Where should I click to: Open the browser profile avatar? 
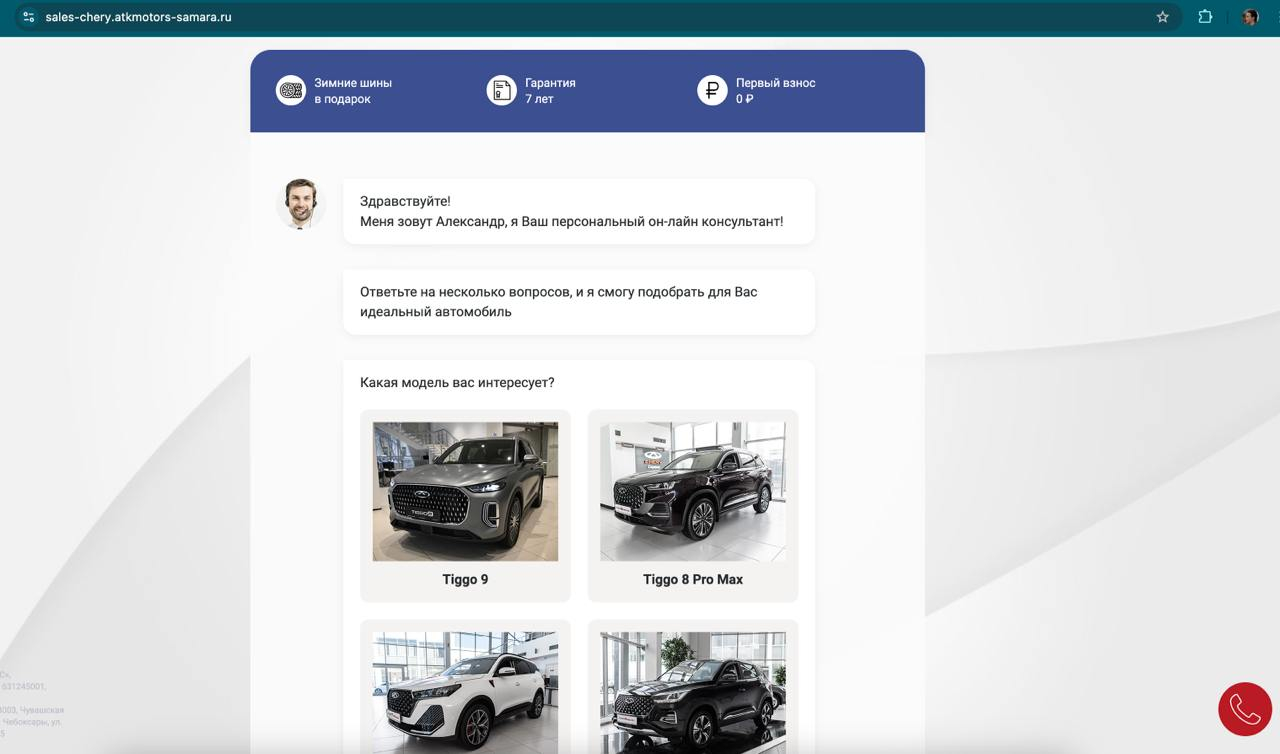(1250, 17)
